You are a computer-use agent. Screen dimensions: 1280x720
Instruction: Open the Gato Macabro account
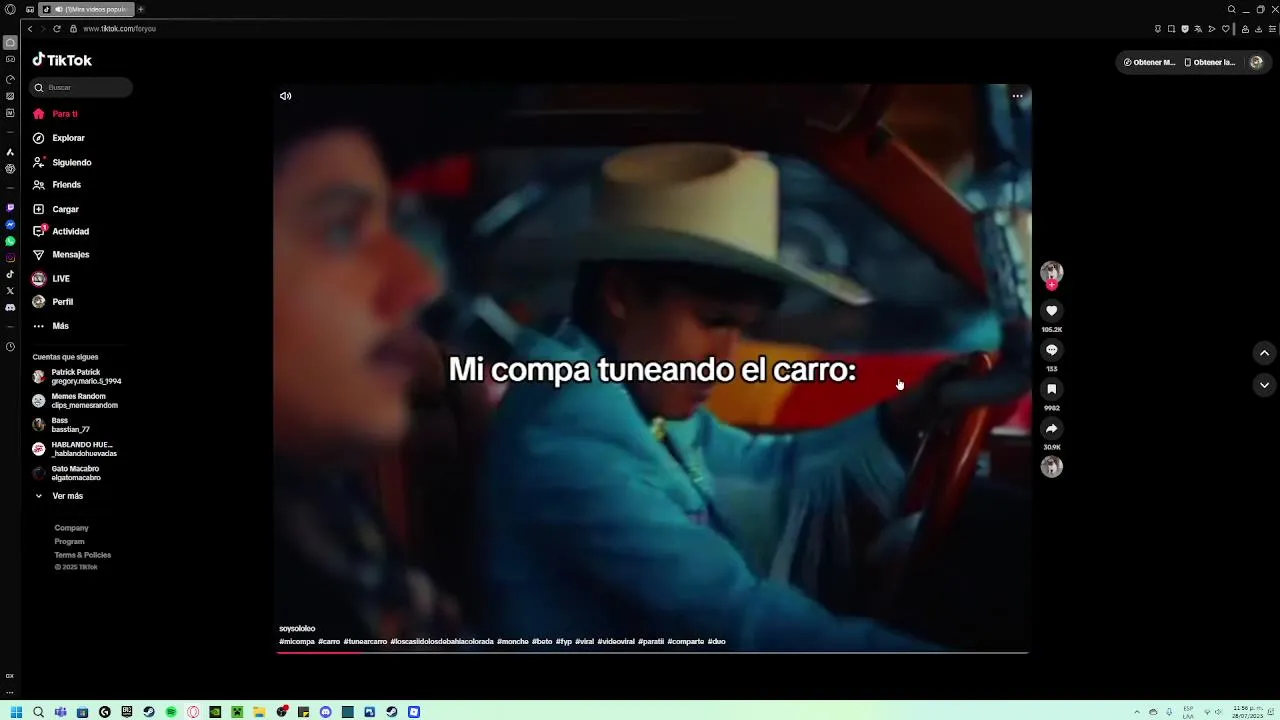[x=67, y=473]
